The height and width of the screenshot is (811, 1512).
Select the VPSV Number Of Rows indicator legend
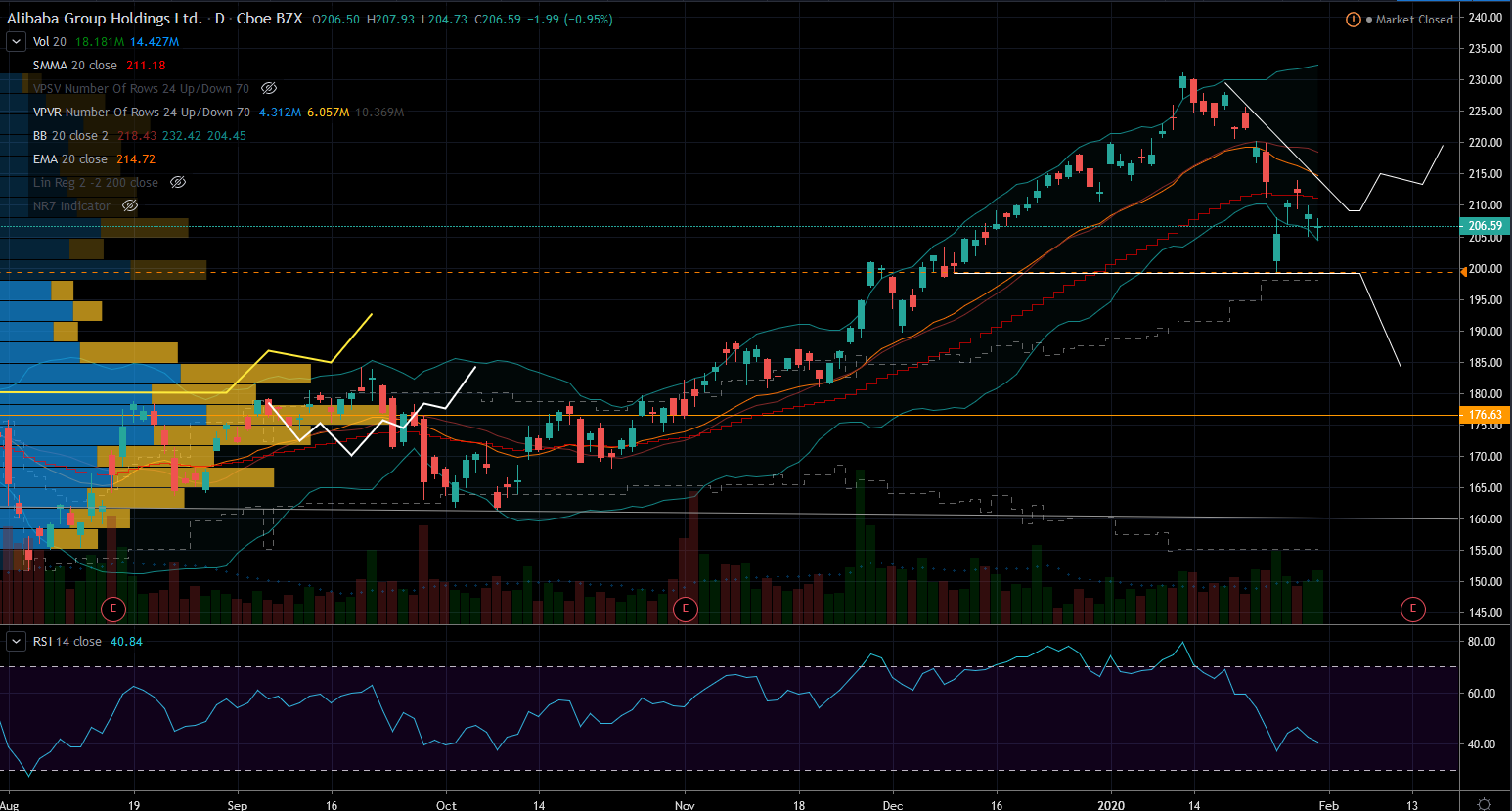(x=141, y=89)
